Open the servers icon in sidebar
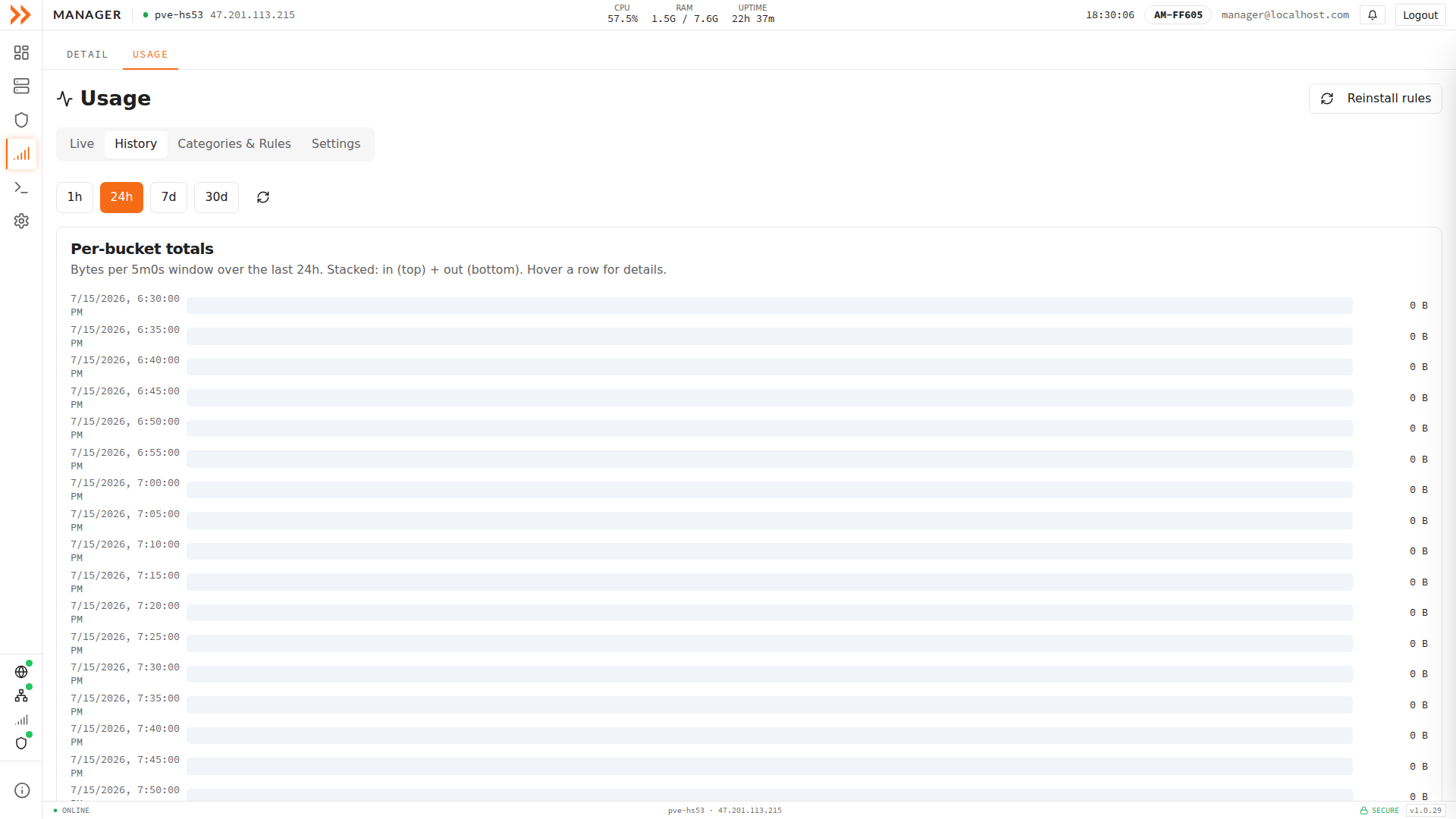Viewport: 1456px width, 819px height. click(21, 86)
